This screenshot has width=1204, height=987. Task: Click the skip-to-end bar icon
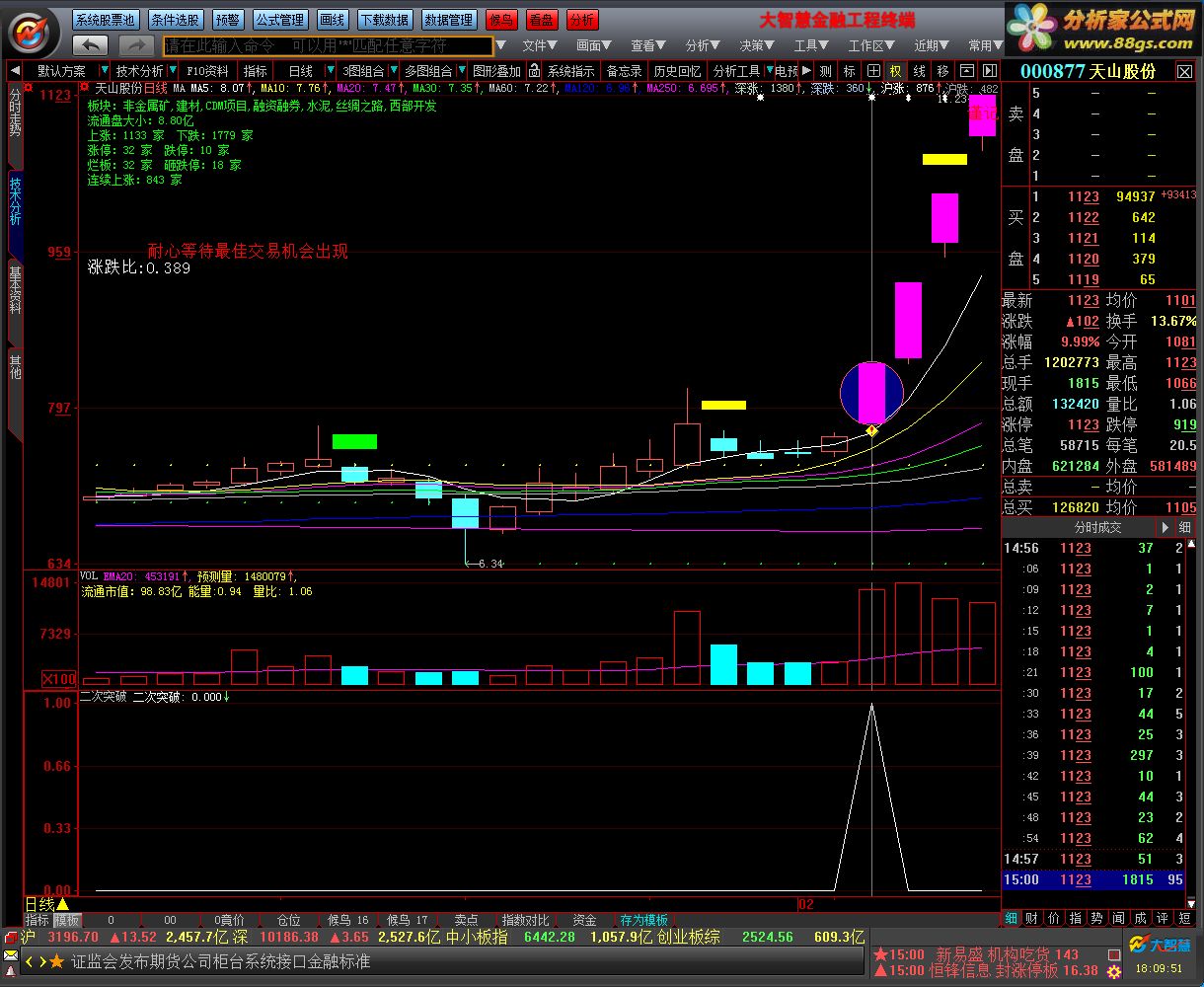(988, 71)
